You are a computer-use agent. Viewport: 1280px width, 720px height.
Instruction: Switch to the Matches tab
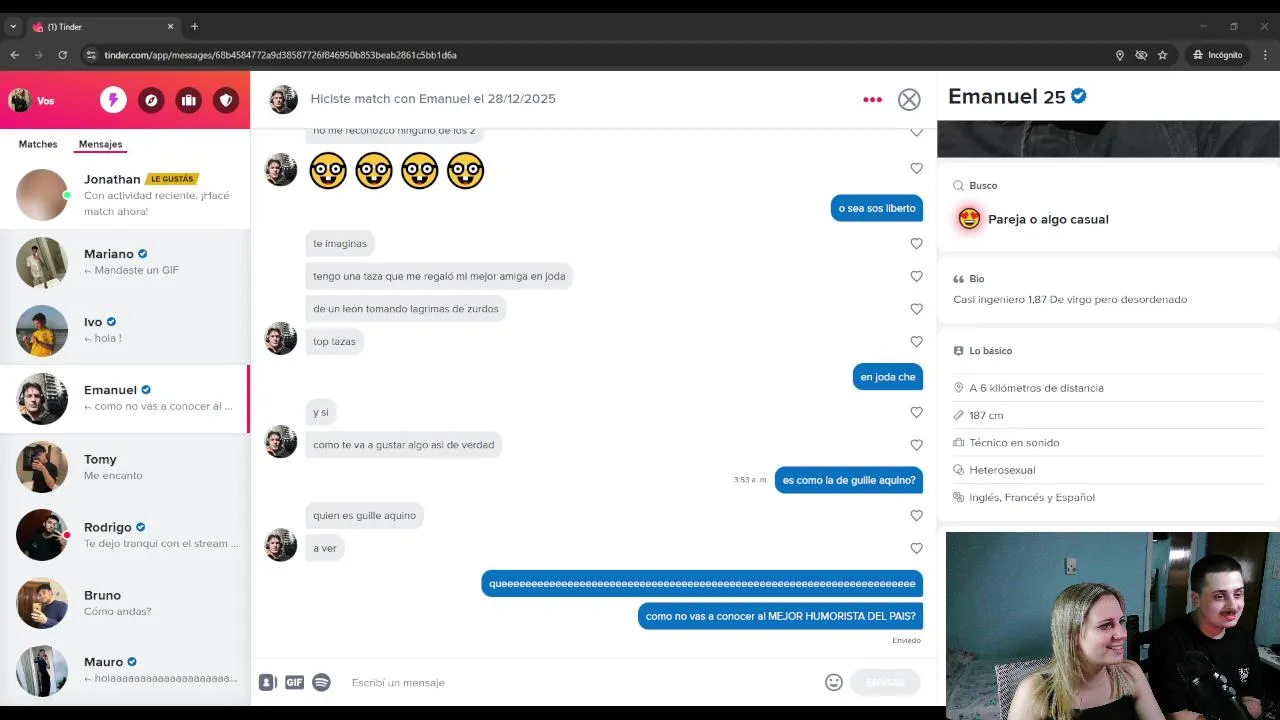tap(38, 144)
